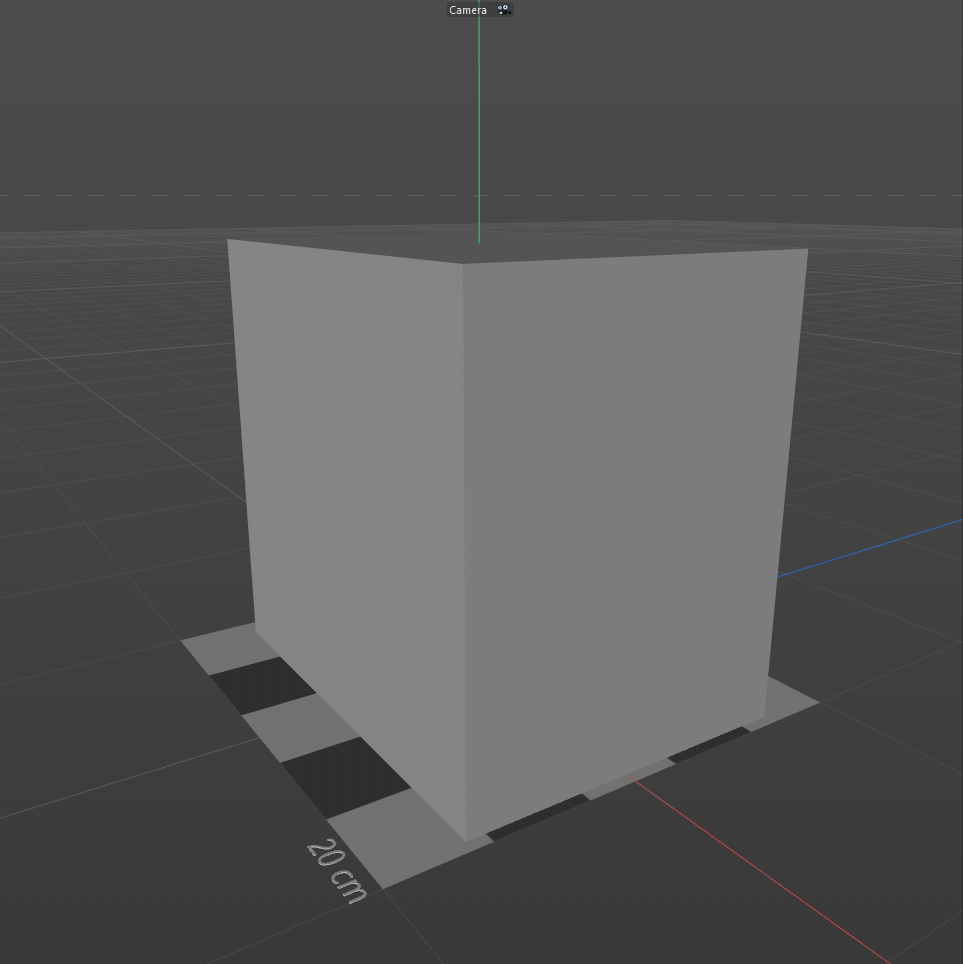
Task: Select the cube's bottom front corner point
Action: (466, 840)
